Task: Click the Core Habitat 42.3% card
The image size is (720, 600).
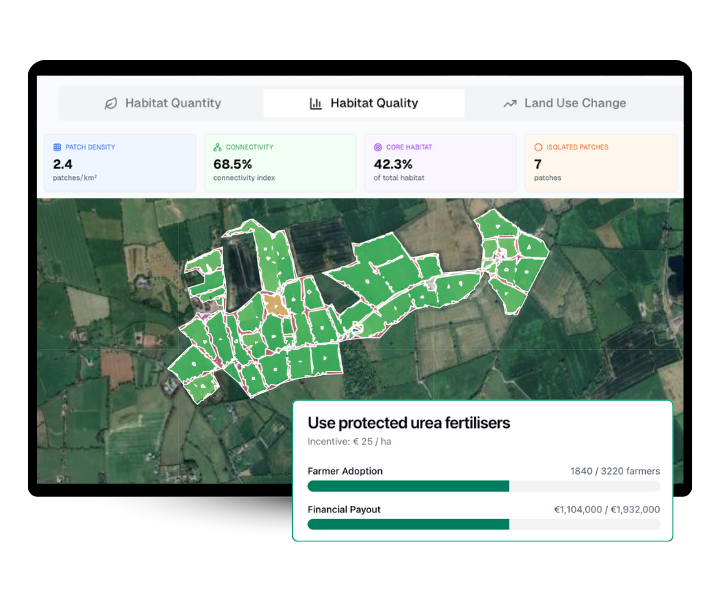Action: [440, 163]
